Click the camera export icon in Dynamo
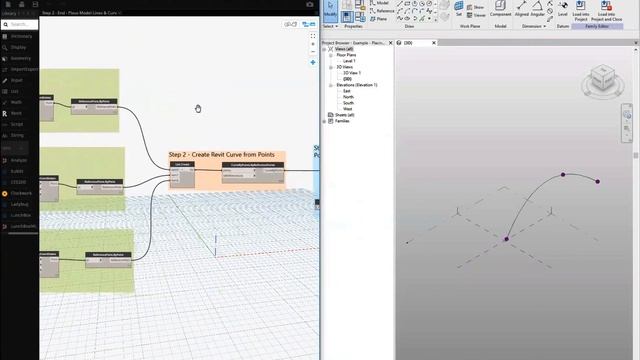This screenshot has width=640, height=360. [310, 4]
